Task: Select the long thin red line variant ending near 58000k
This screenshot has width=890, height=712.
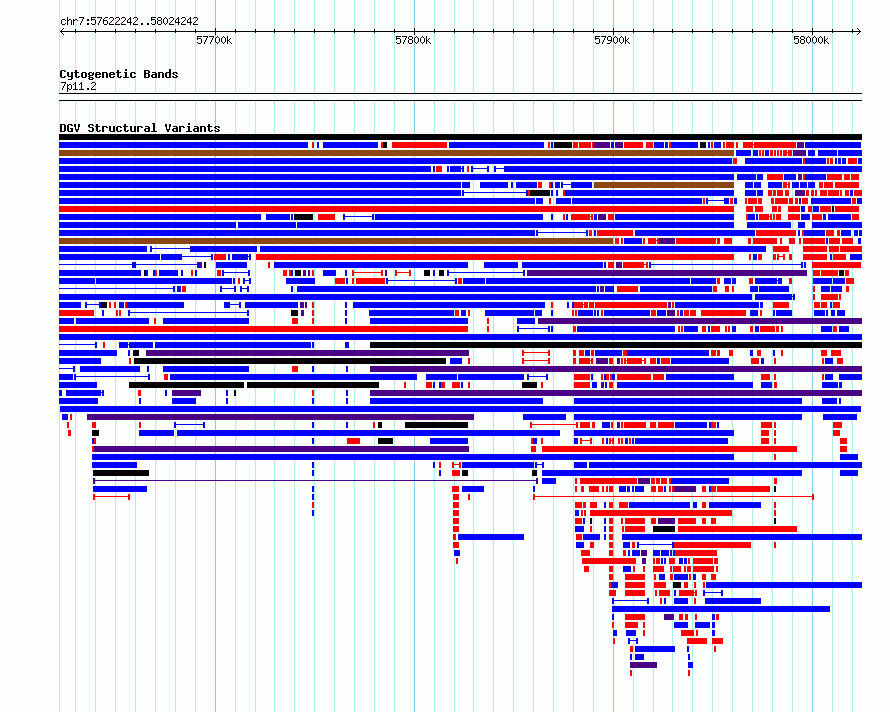Action: coord(673,497)
